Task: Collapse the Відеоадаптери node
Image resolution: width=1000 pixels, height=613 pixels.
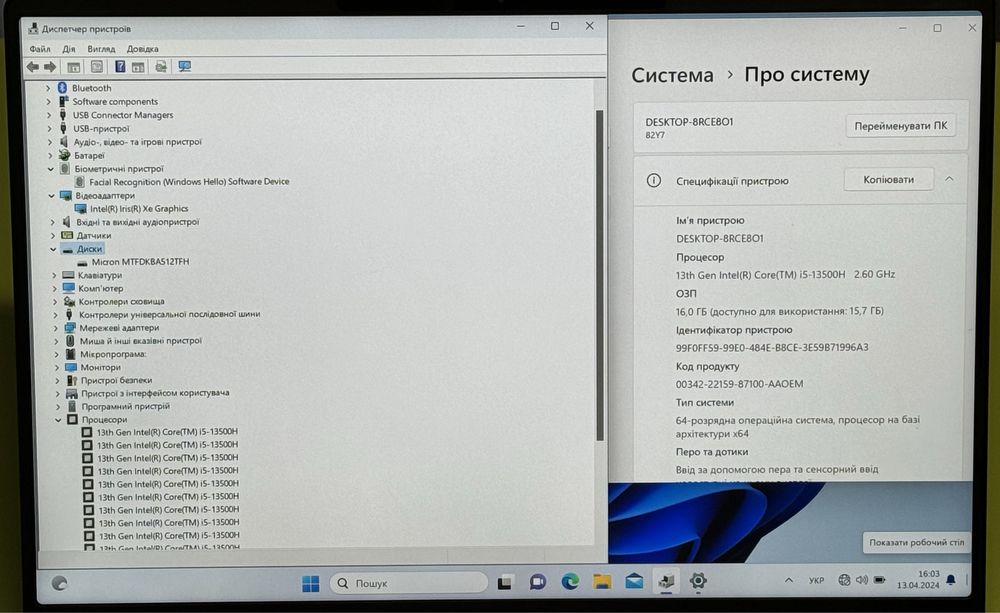Action: (52, 196)
